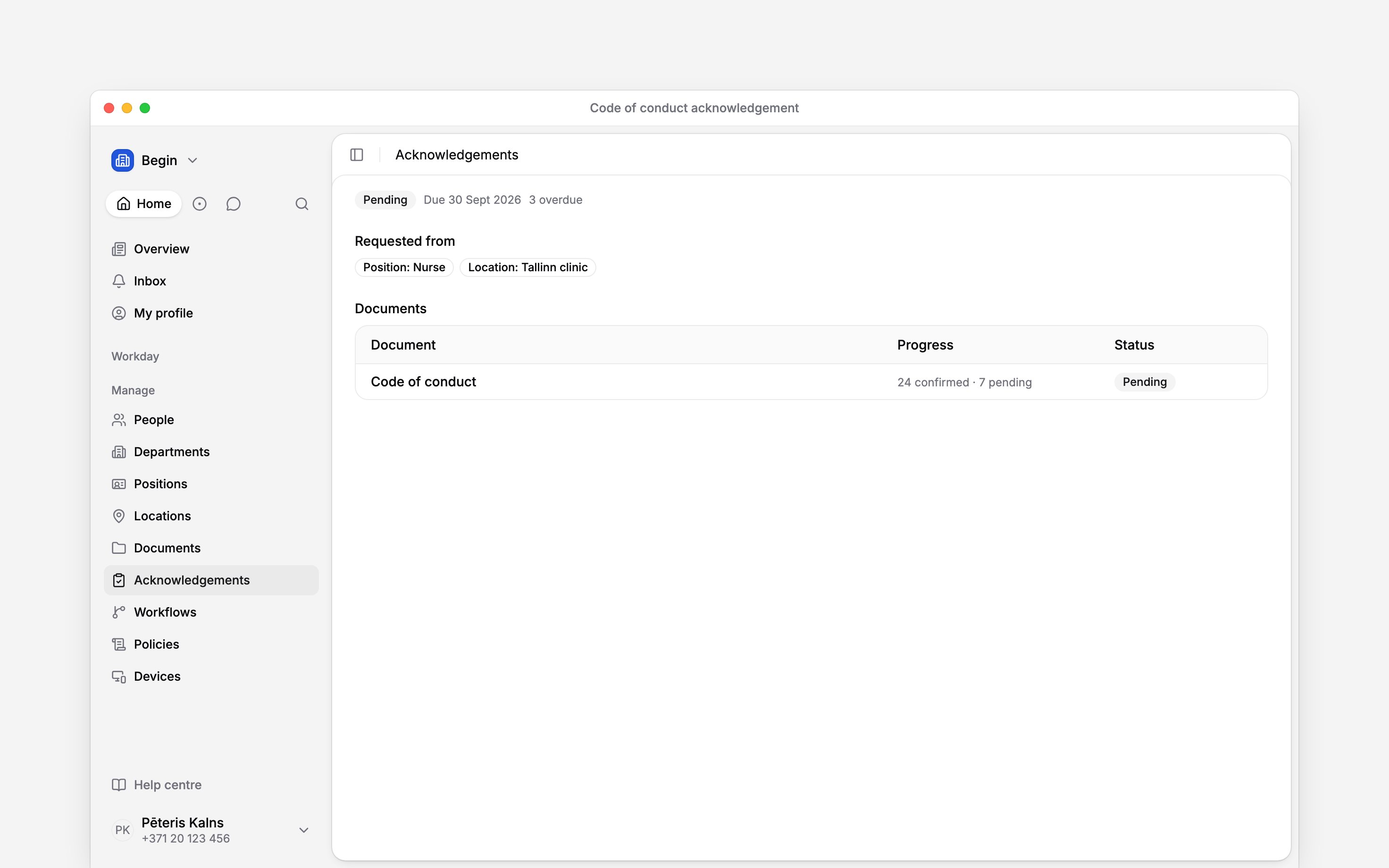Expand the Pēteris Kalns account chevron
The height and width of the screenshot is (868, 1389).
pos(304,830)
